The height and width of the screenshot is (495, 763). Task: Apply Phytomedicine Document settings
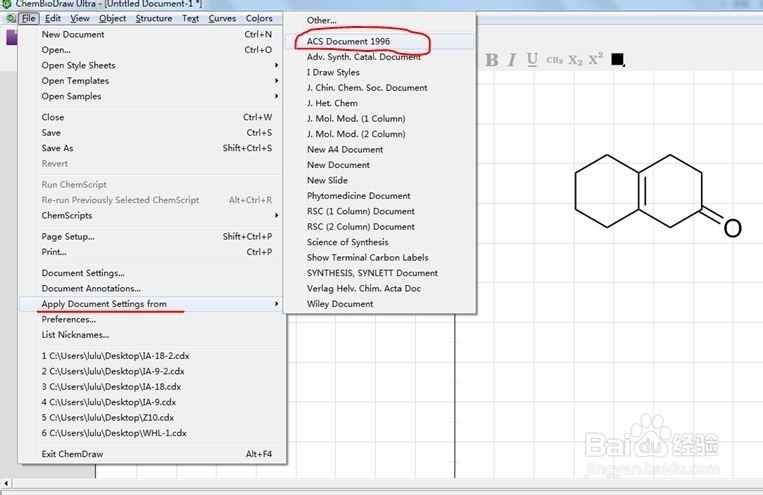point(380,196)
